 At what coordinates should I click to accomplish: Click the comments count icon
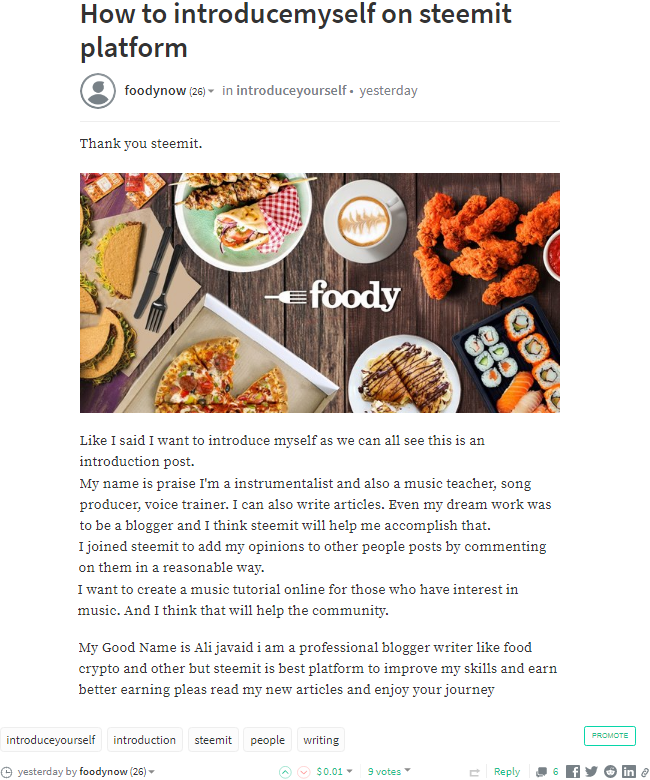coord(541,771)
